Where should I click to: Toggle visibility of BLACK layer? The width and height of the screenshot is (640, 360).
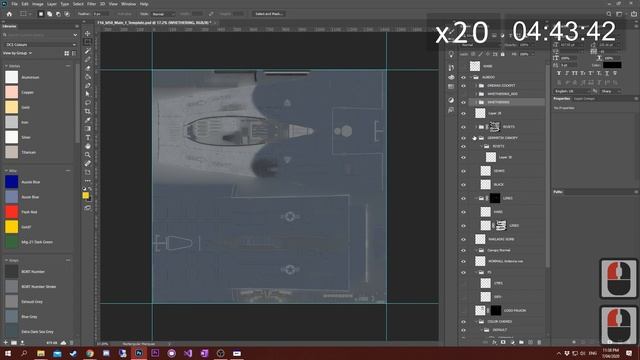point(463,184)
